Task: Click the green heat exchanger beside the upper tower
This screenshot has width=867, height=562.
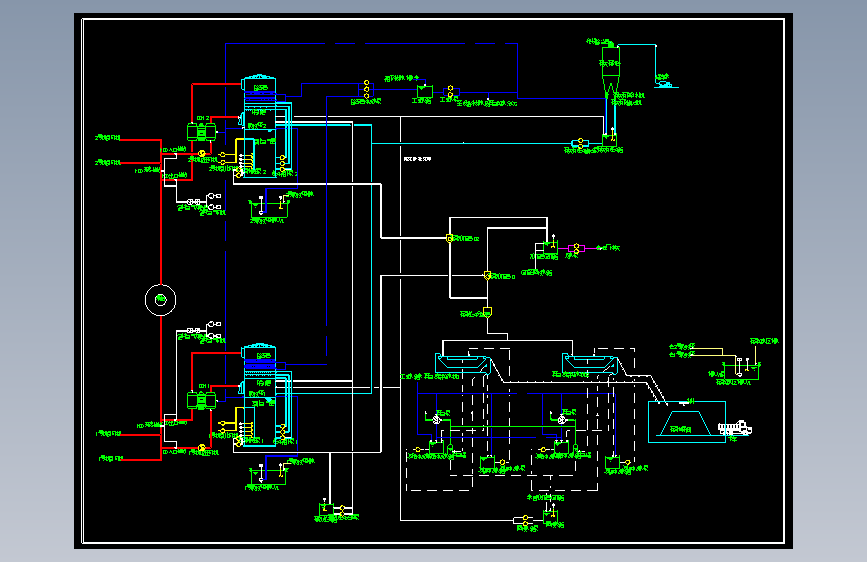Action: 201,132
